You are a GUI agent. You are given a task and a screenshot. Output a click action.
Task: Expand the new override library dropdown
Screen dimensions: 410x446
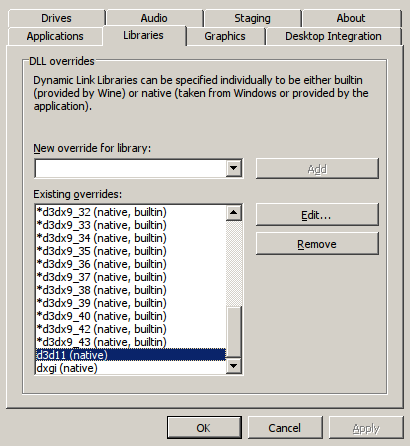tap(234, 168)
